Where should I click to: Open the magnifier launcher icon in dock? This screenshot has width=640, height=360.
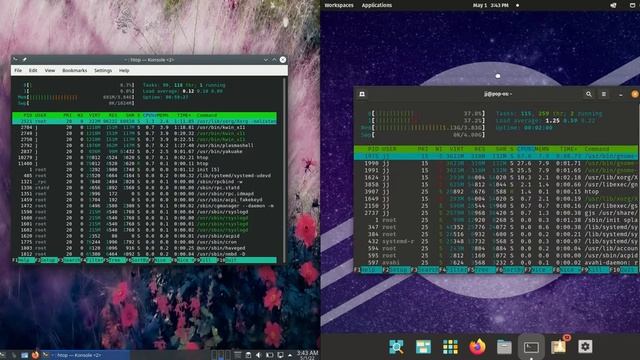click(396, 347)
